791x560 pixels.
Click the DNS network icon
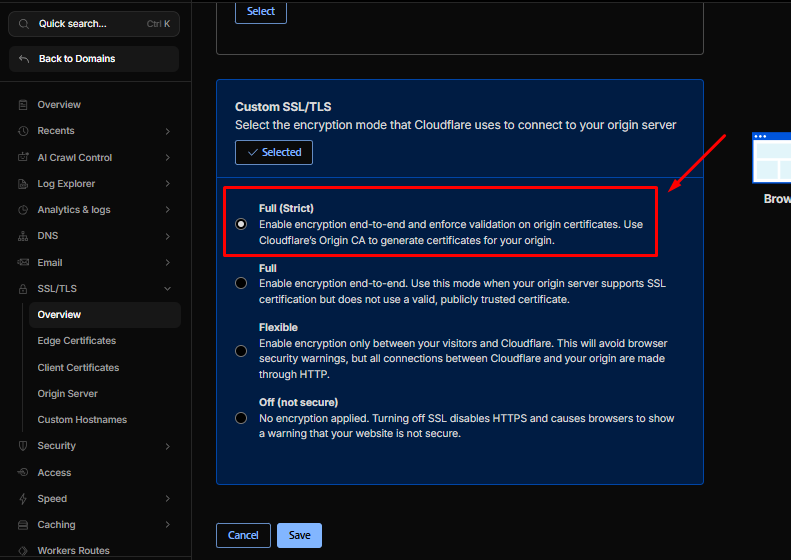[x=23, y=236]
